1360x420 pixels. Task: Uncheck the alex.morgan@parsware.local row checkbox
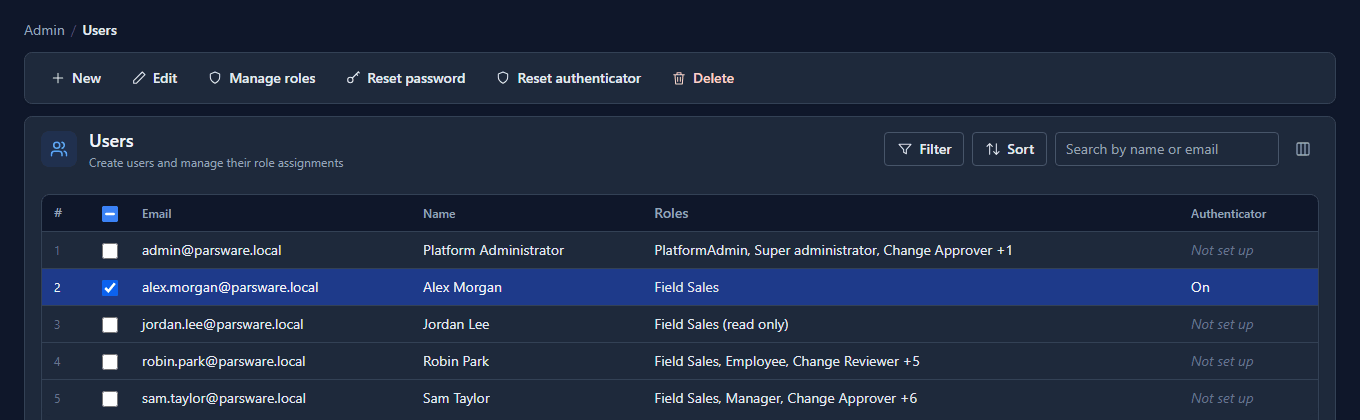click(110, 288)
